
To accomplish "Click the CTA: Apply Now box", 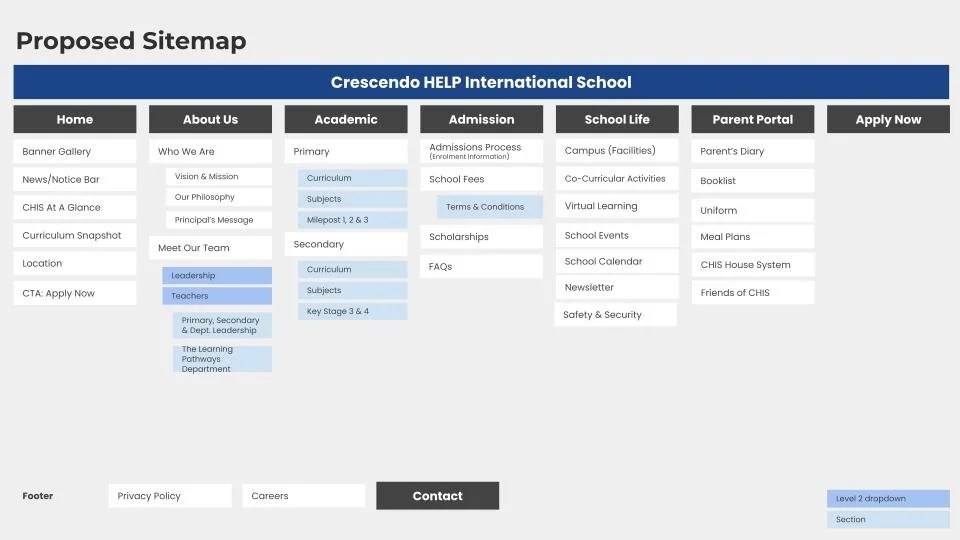I will point(75,293).
